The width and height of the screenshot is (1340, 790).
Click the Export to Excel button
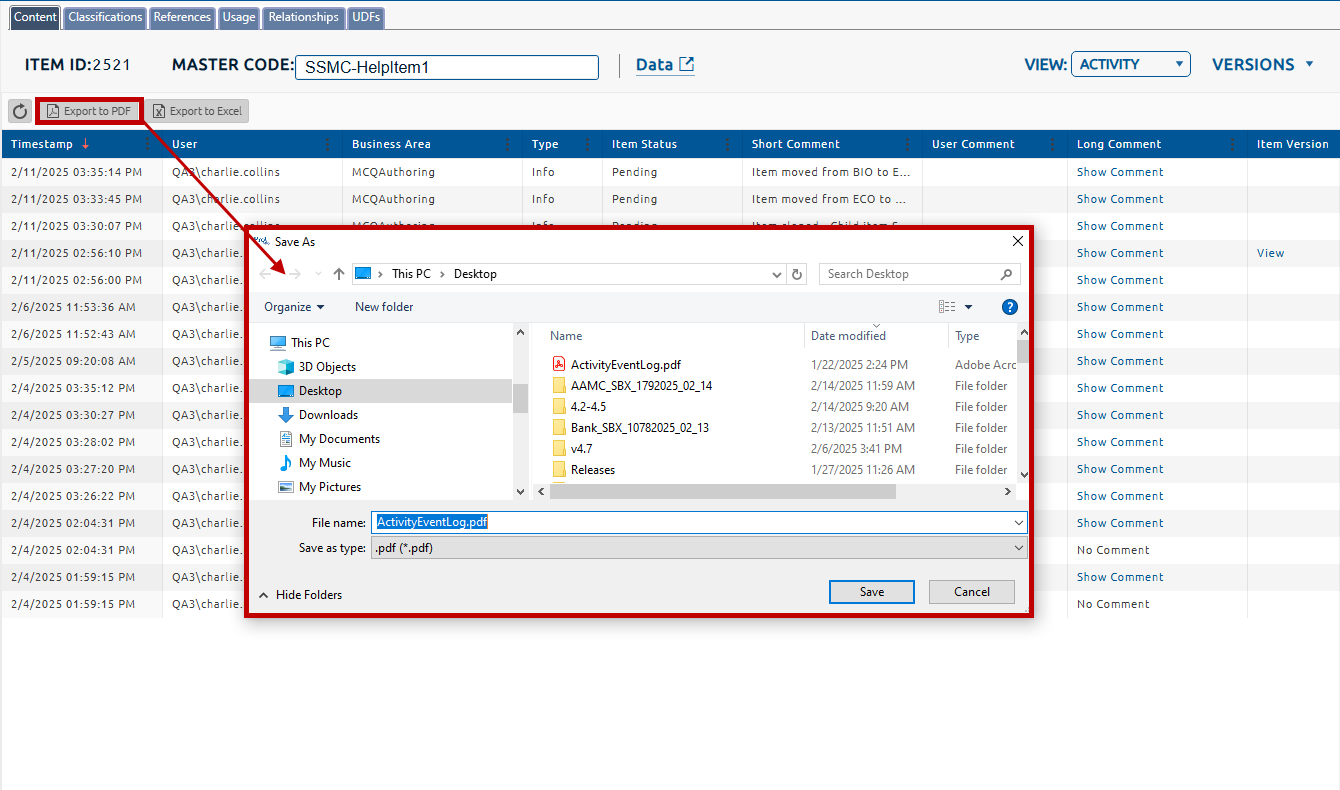point(197,111)
